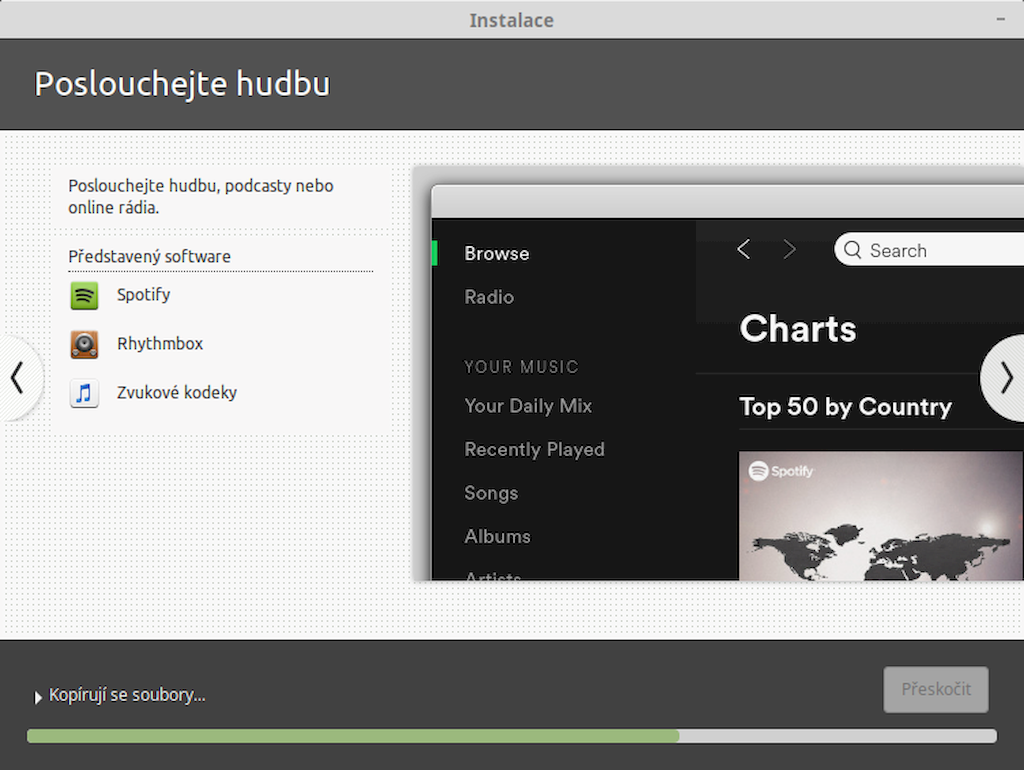The image size is (1024, 770).
Task: Select Browse in Spotify sidebar
Action: [496, 253]
